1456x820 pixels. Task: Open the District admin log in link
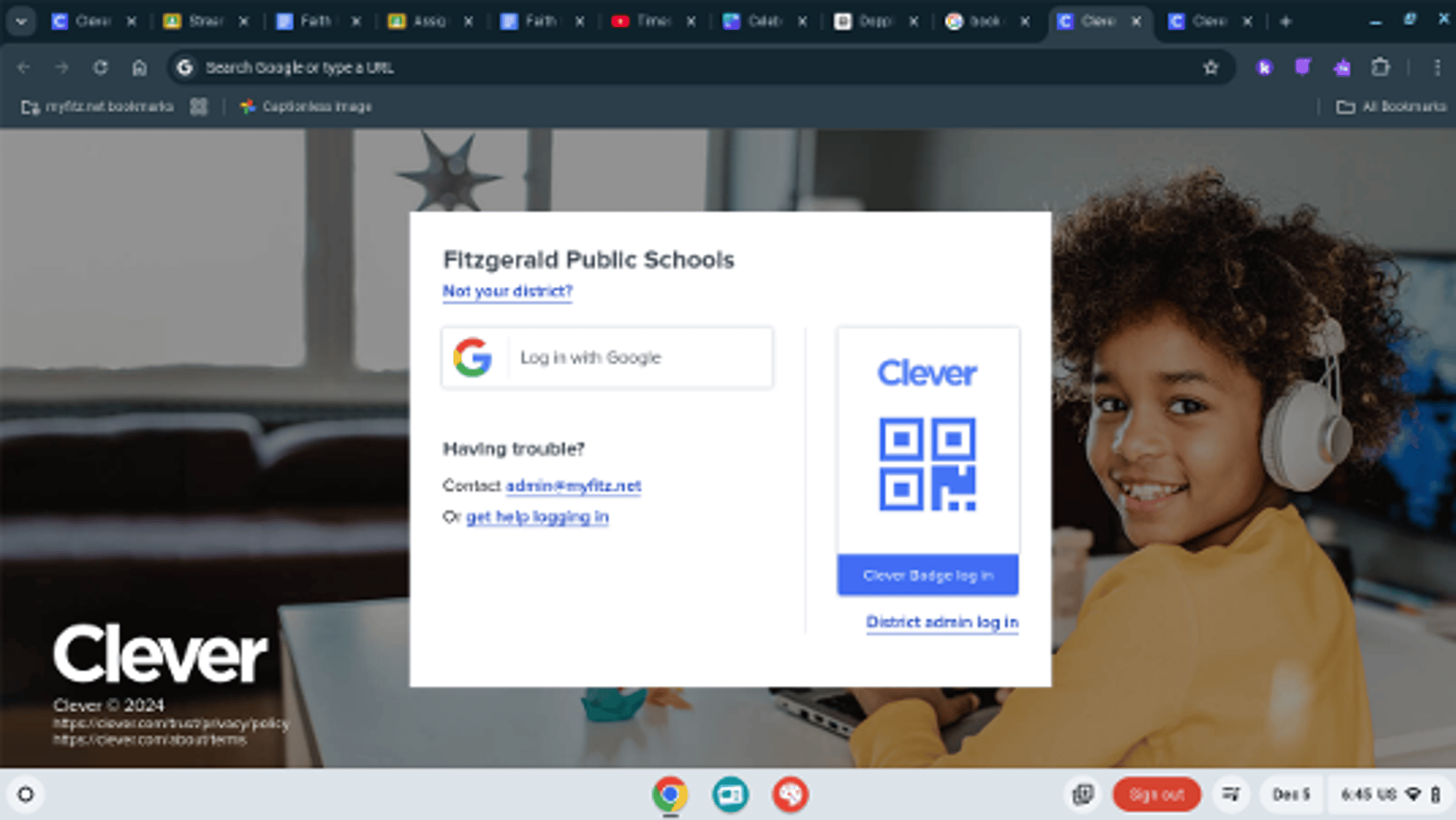[941, 622]
